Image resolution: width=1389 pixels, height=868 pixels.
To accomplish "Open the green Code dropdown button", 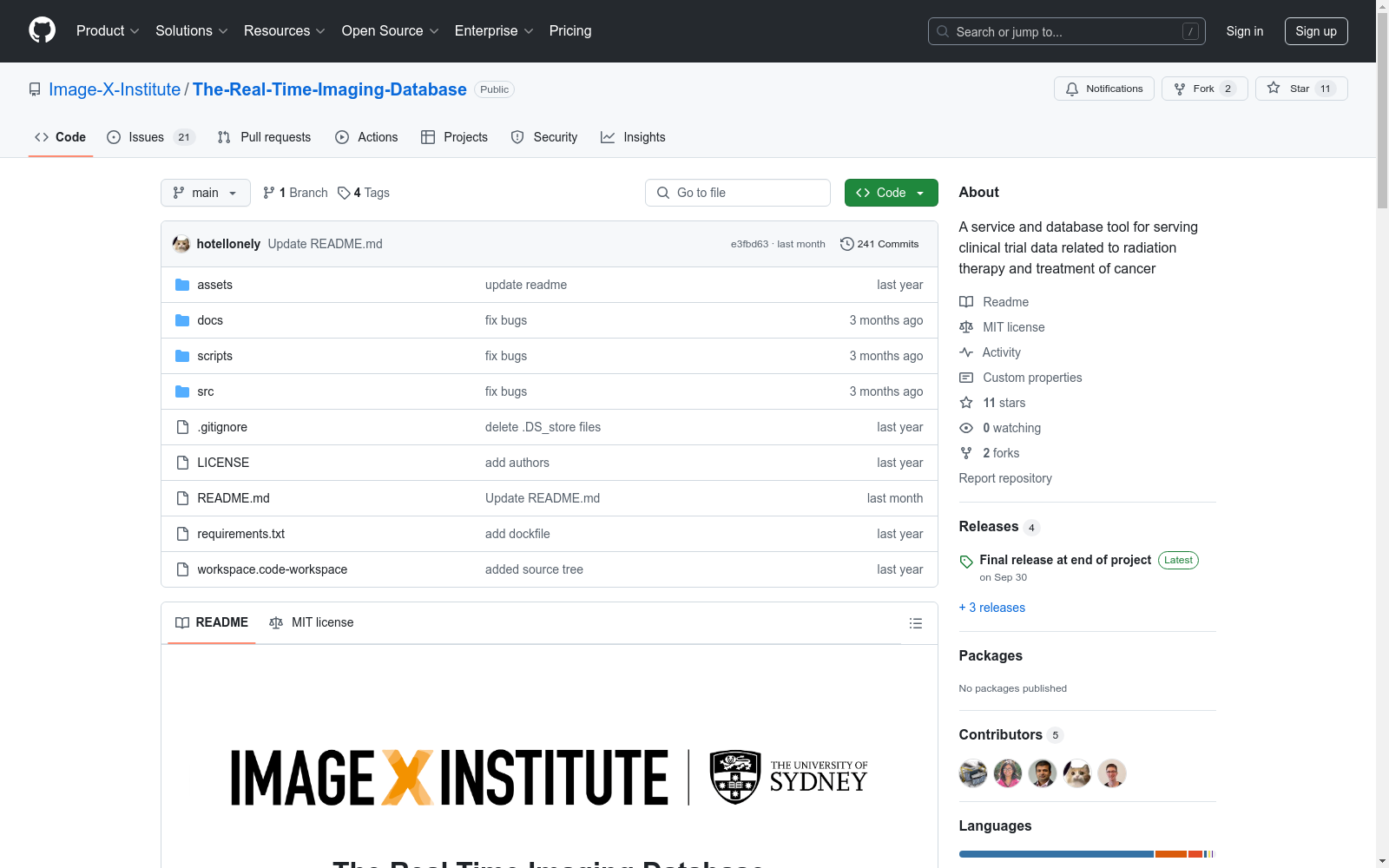I will (891, 193).
